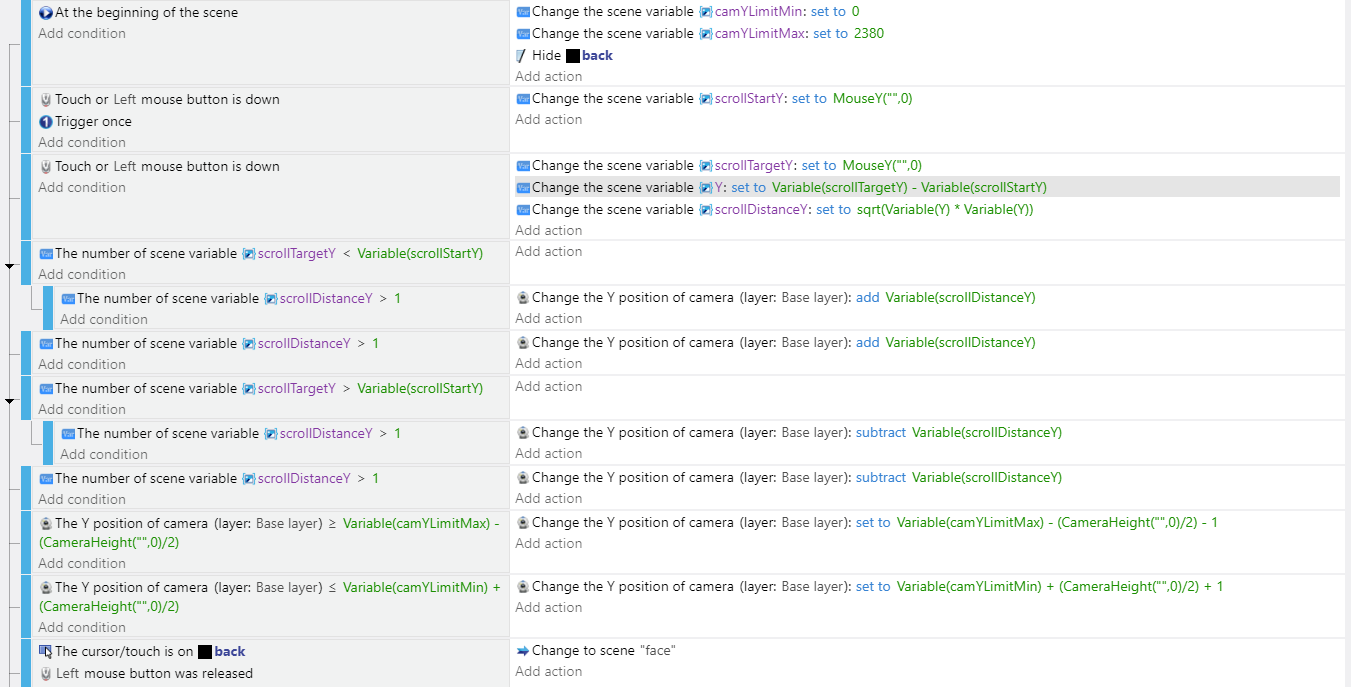The width and height of the screenshot is (1351, 687).
Task: Click variable icon of scrollDistanceY set to sqrt action
Action: click(523, 210)
